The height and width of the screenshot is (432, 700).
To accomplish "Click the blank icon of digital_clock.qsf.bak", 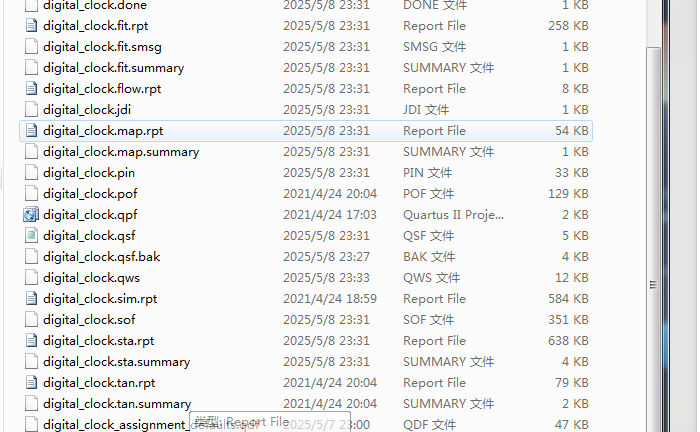I will point(31,257).
